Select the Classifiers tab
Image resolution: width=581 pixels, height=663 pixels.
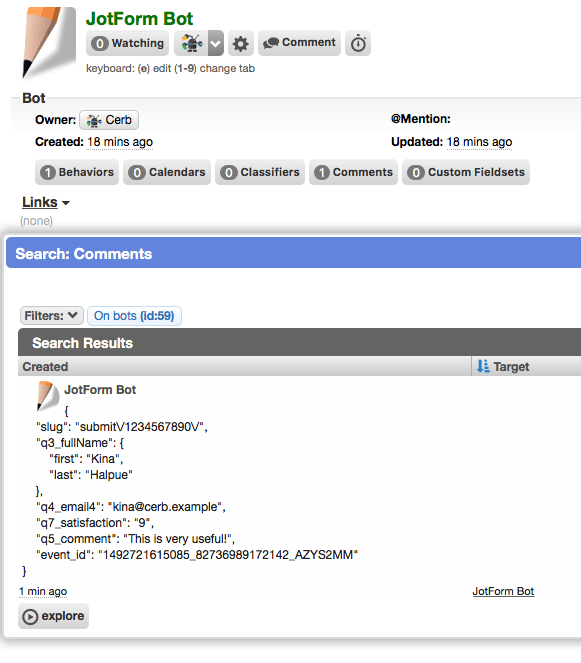[x=260, y=172]
